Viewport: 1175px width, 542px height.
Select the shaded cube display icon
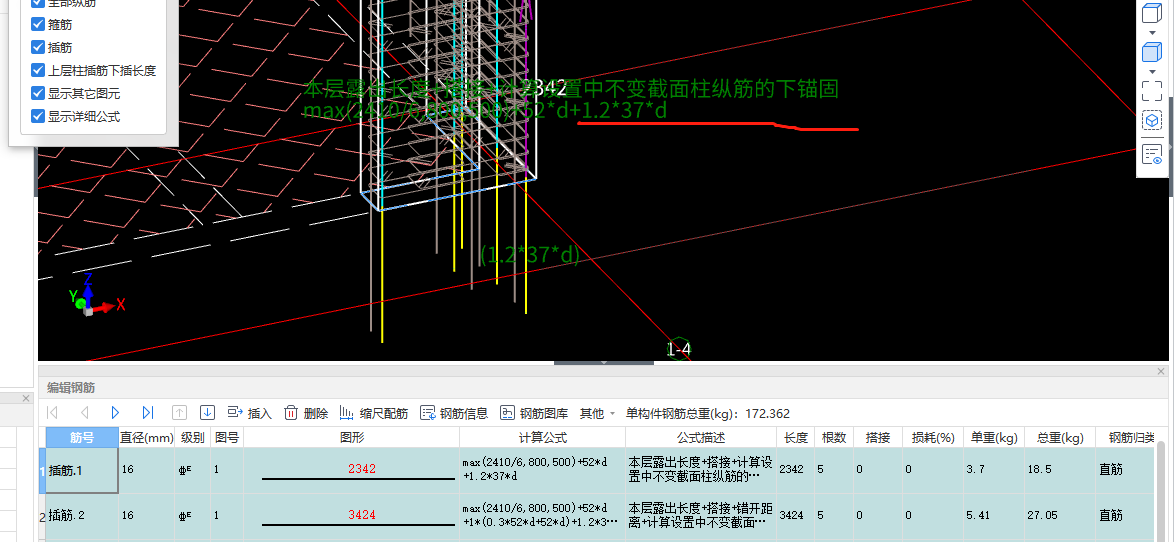click(1151, 52)
